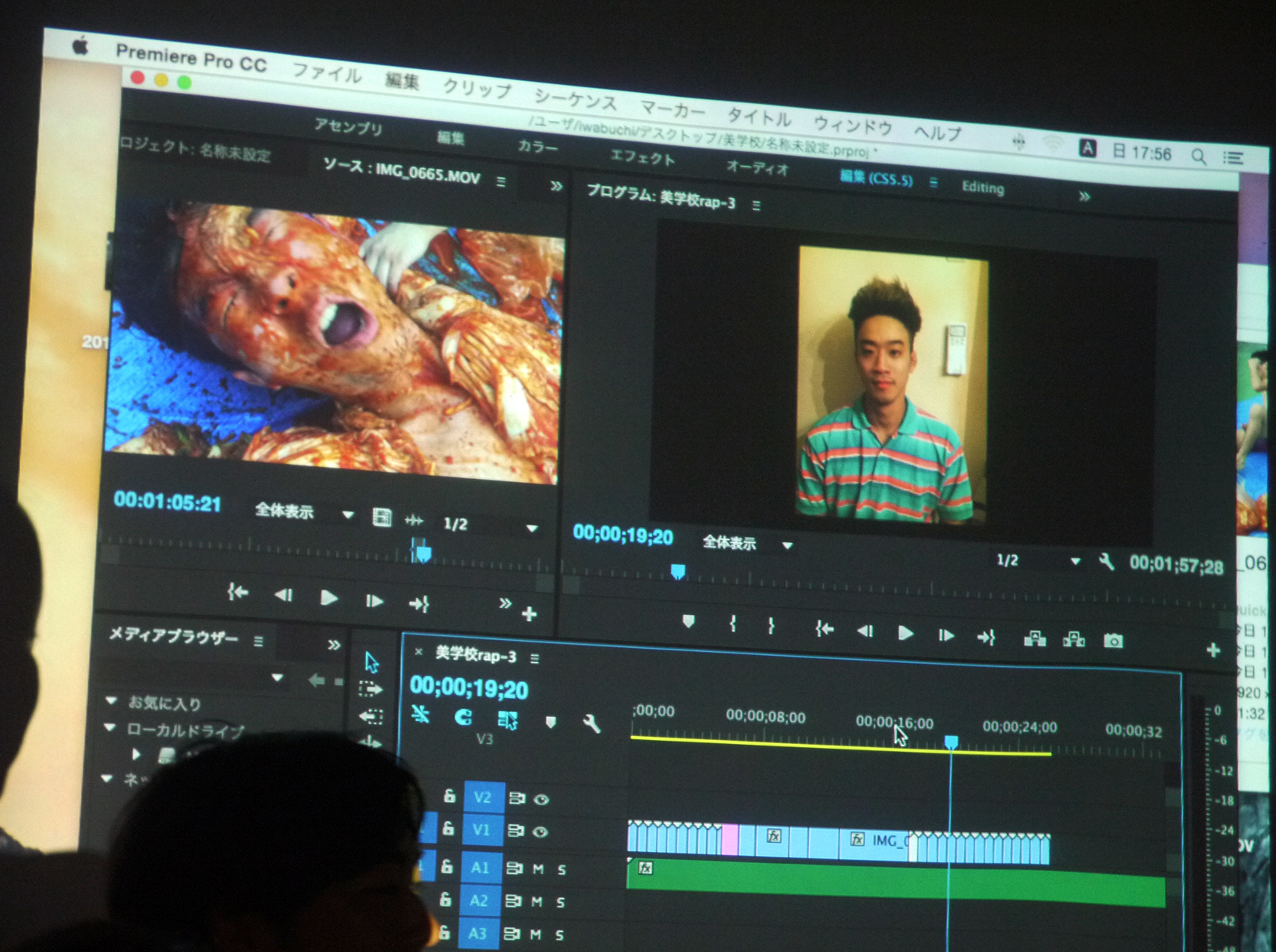
Task: Expand お気に入り in Media Browser
Action: (112, 700)
